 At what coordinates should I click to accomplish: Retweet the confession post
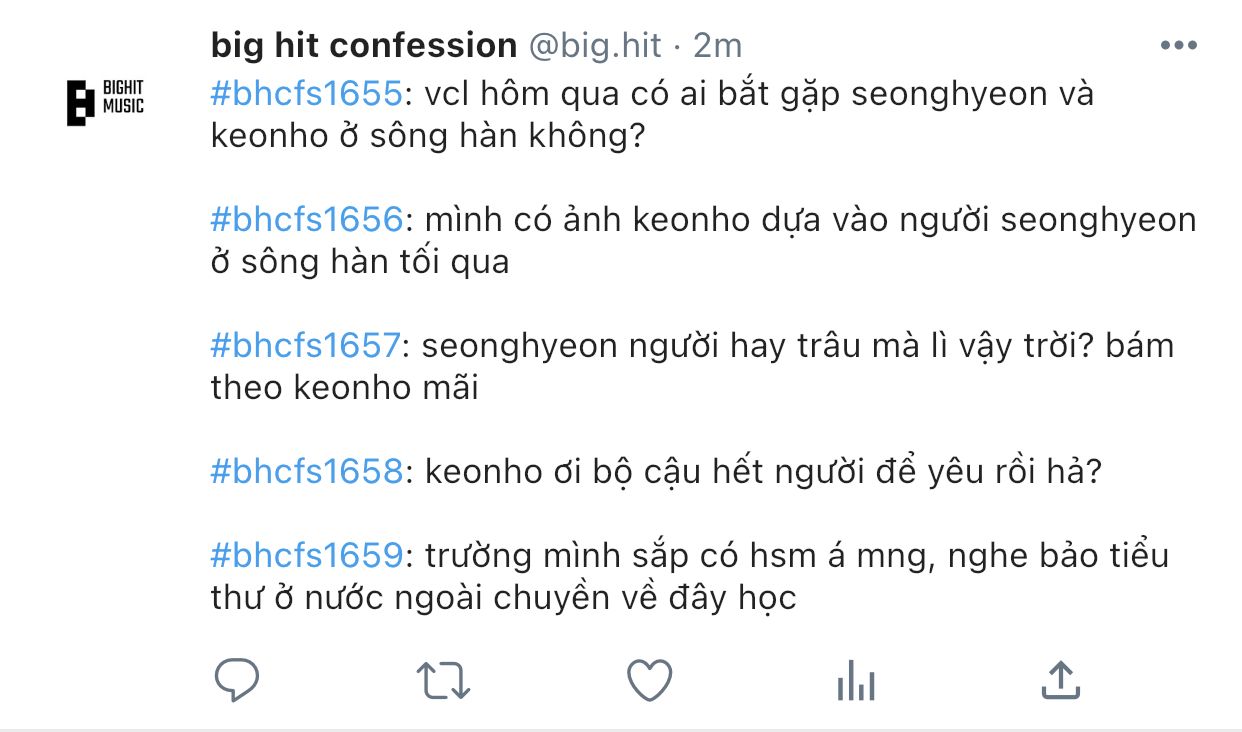coord(442,681)
